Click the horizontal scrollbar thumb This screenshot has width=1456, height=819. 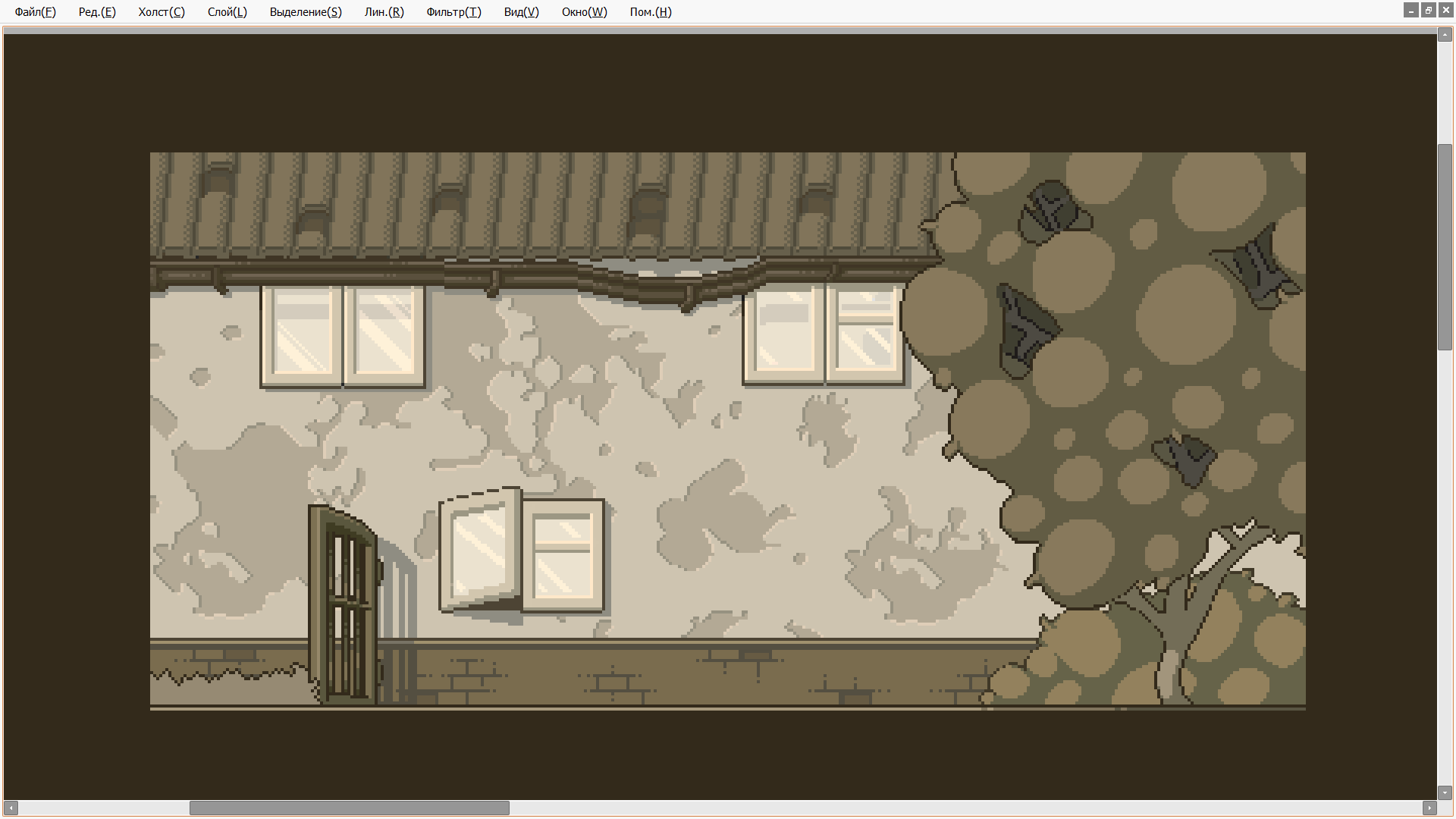pos(349,808)
